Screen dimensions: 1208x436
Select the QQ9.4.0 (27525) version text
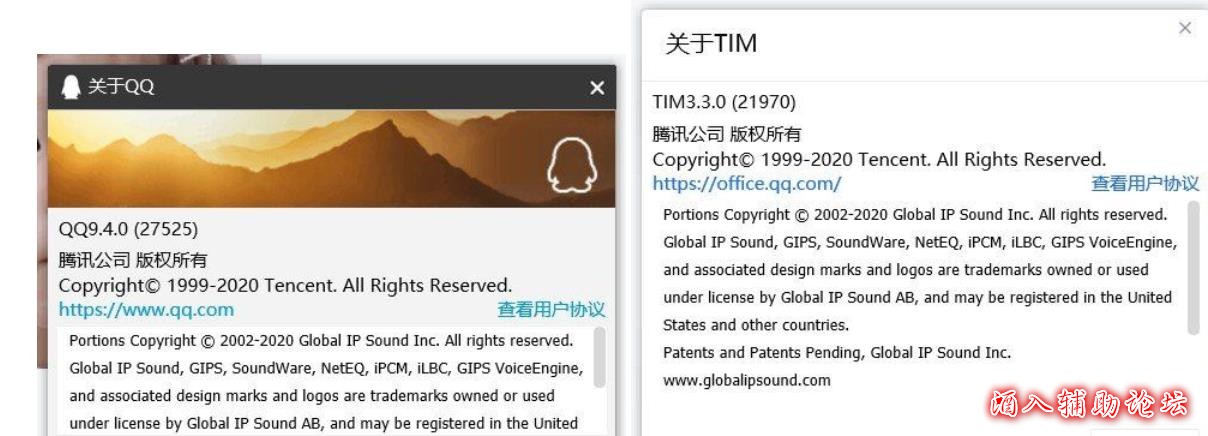pyautogui.click(x=128, y=229)
